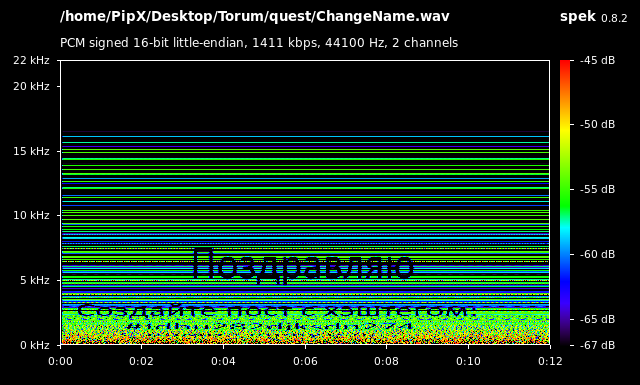Click the dB color gradient scale bar
640x385 pixels.
[565, 203]
